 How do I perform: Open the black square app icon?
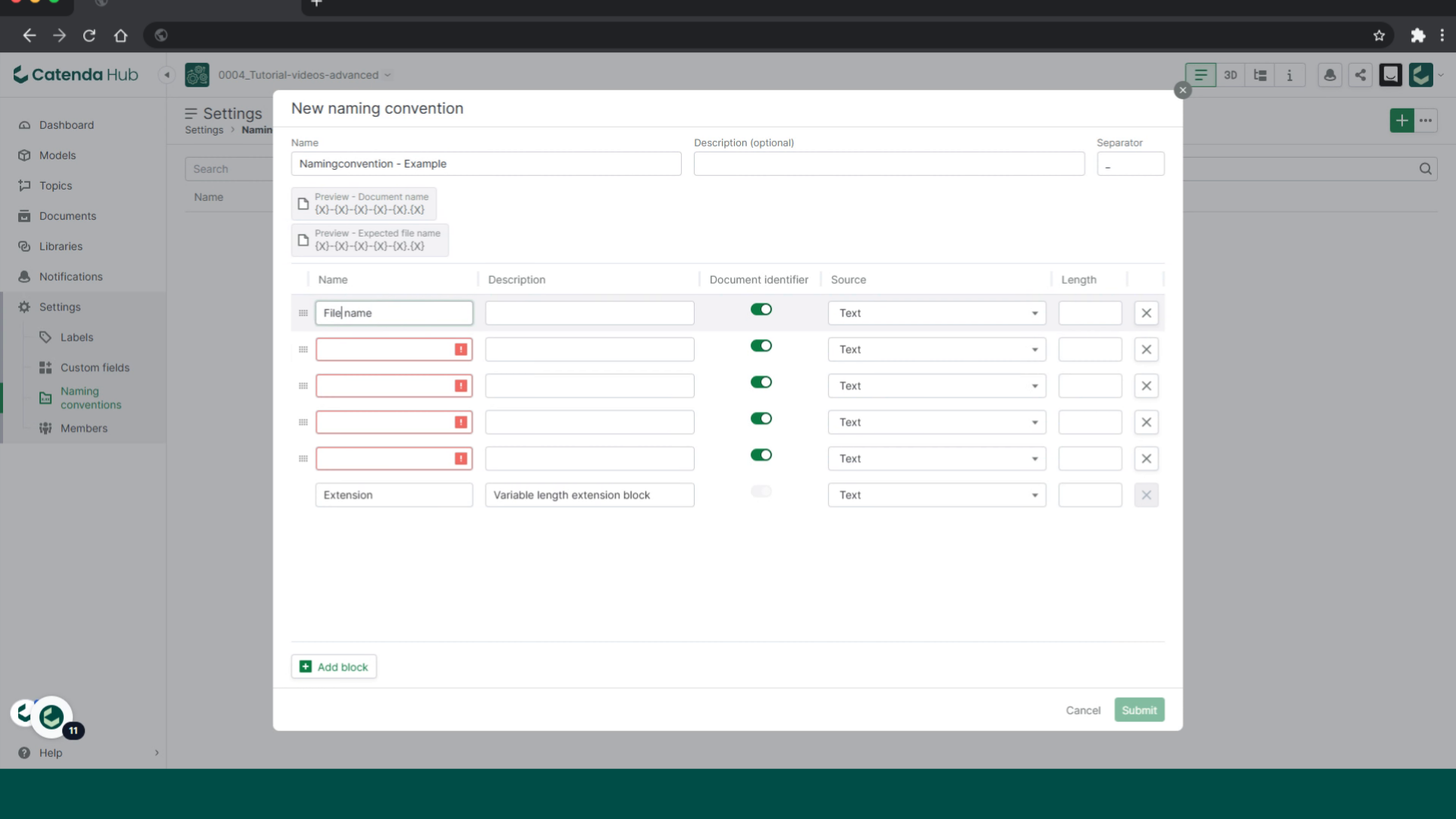click(1391, 75)
